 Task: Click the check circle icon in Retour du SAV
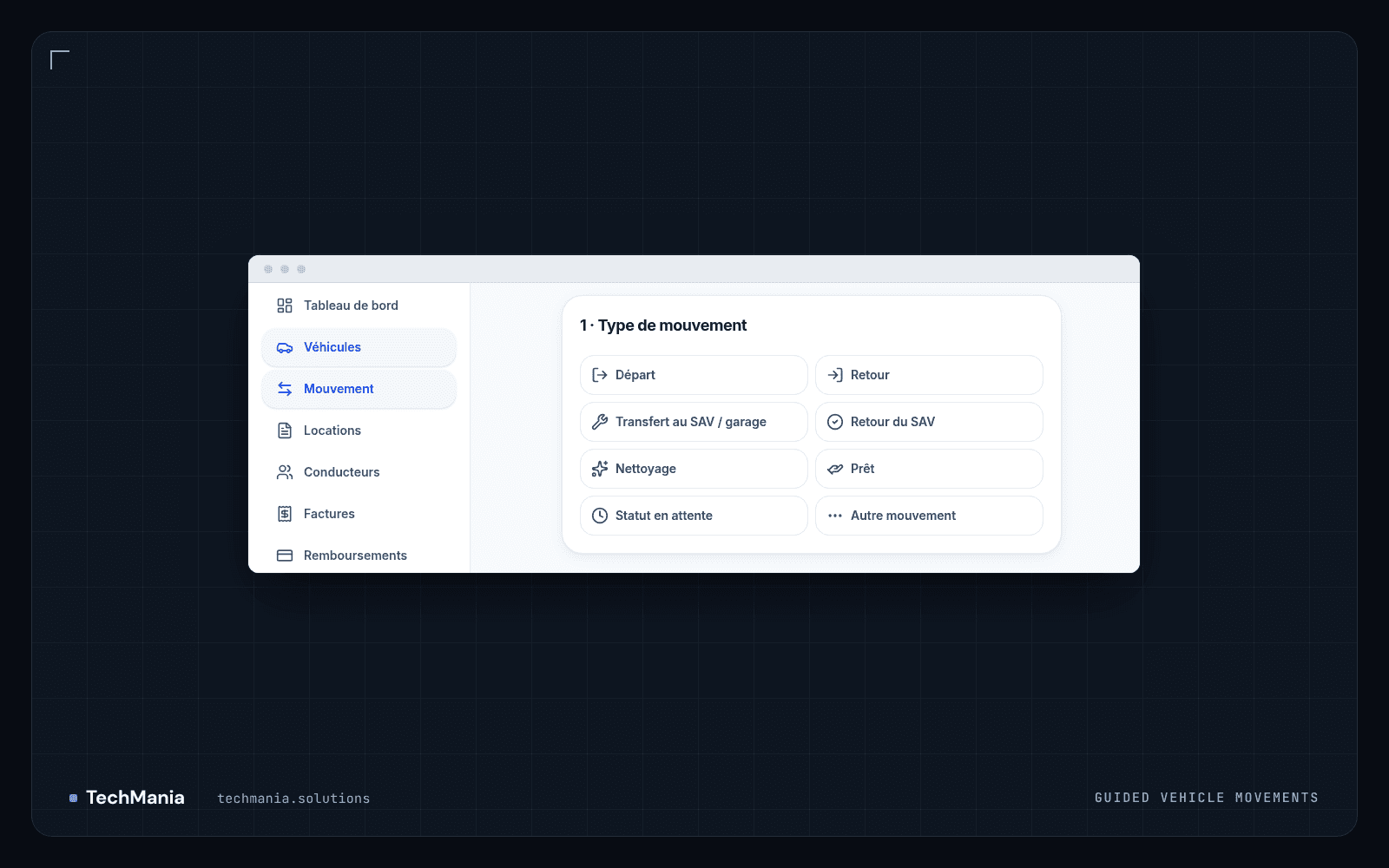(835, 422)
